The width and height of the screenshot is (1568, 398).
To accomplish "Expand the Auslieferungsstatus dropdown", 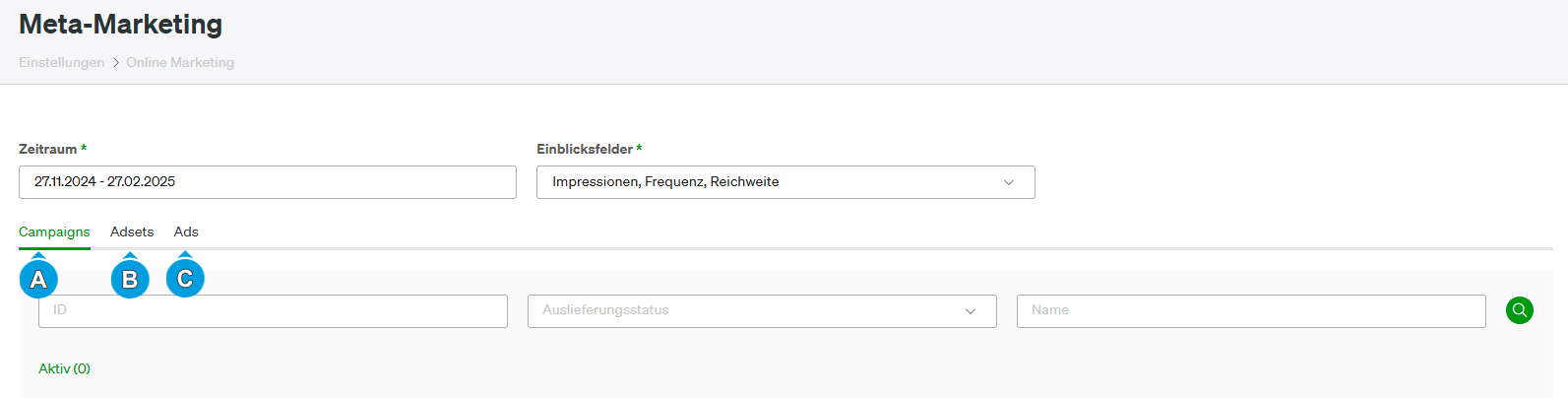I will coord(762,311).
